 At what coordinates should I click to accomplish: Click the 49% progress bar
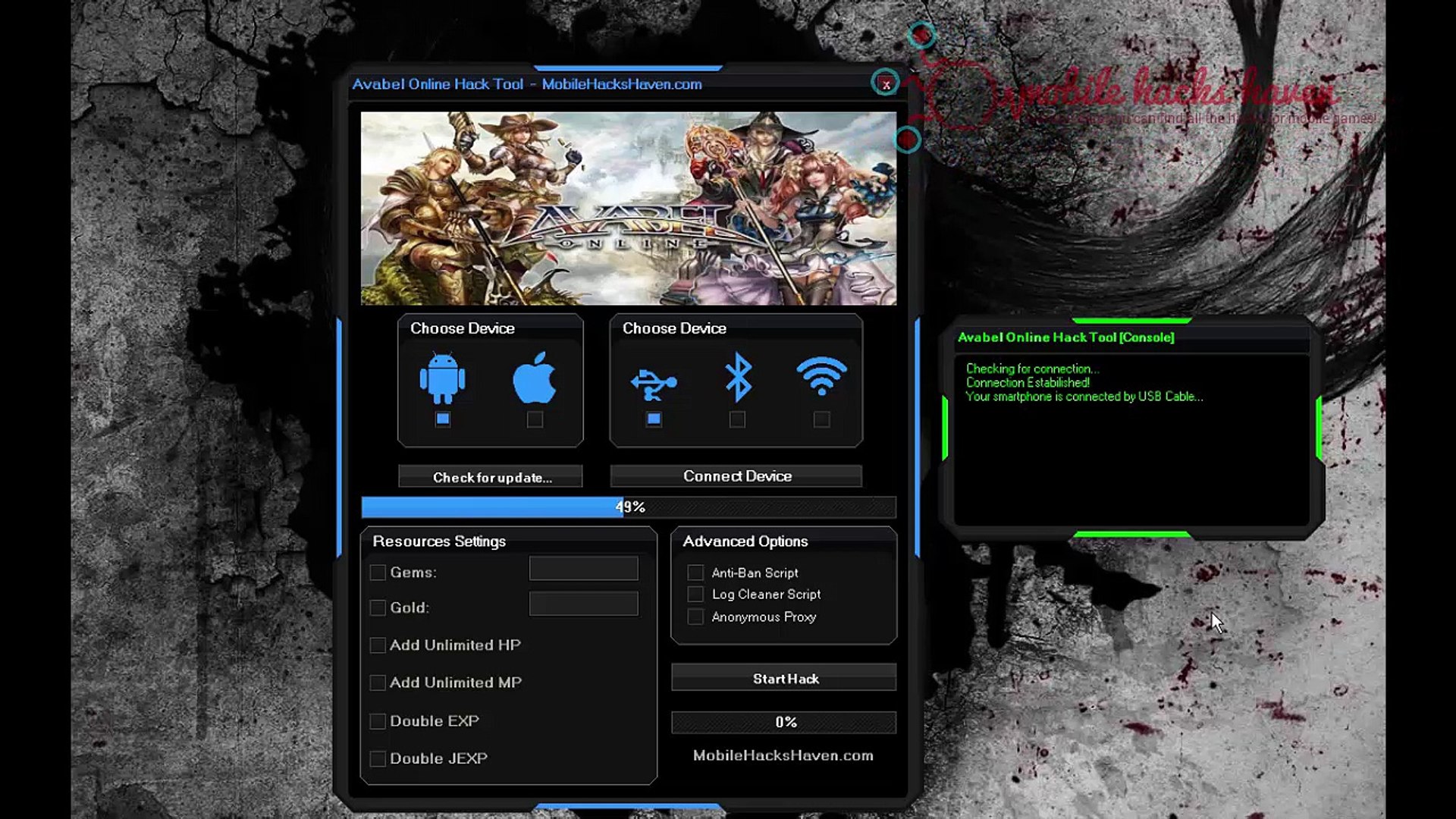coord(629,507)
